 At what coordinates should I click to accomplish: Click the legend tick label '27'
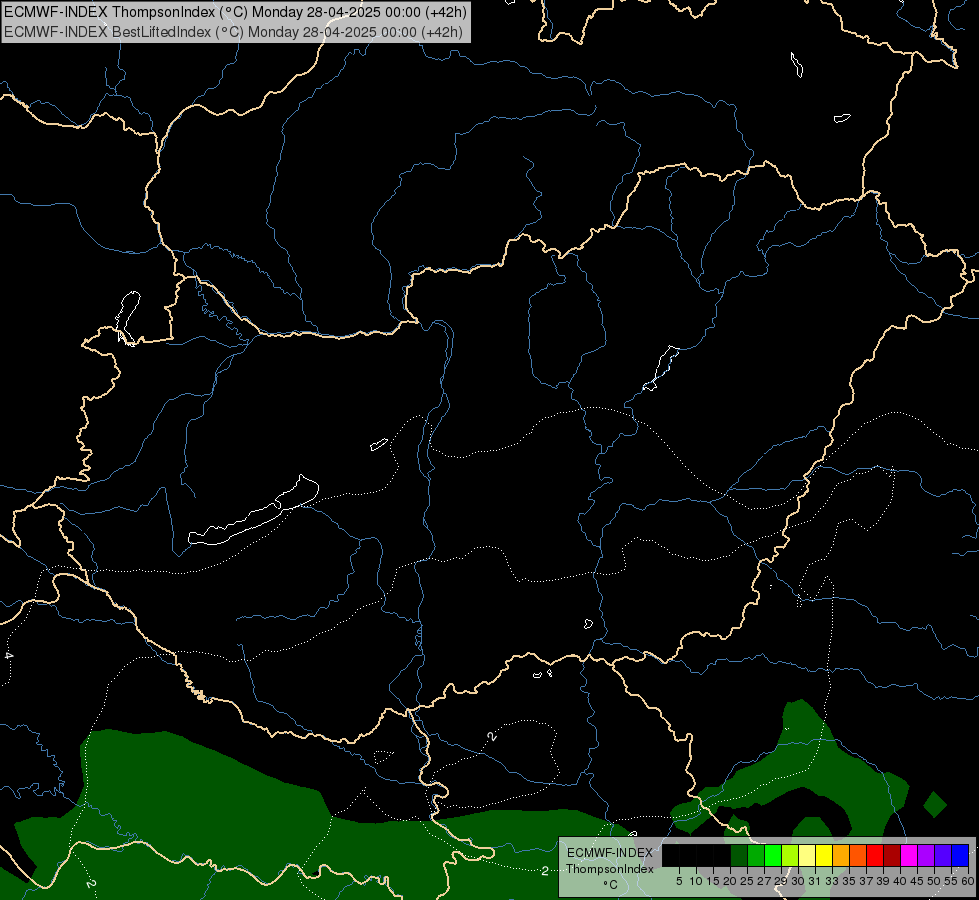click(764, 881)
